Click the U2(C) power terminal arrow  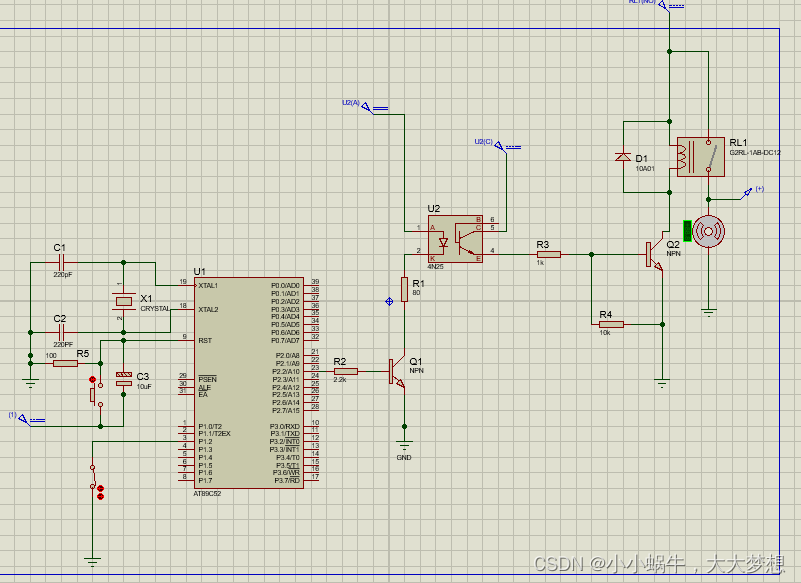tap(500, 147)
